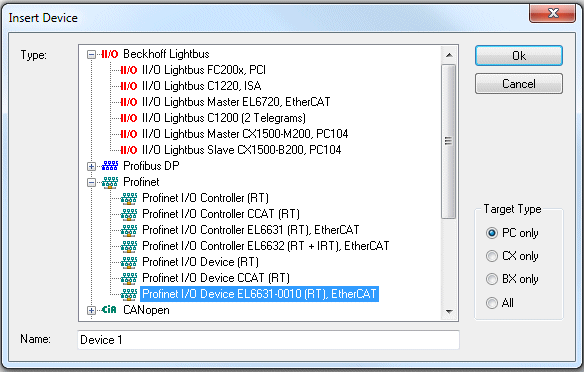This screenshot has width=584, height=372.
Task: Select II/O Lightbus Master CX1500-M200, PC104
Action: point(245,134)
